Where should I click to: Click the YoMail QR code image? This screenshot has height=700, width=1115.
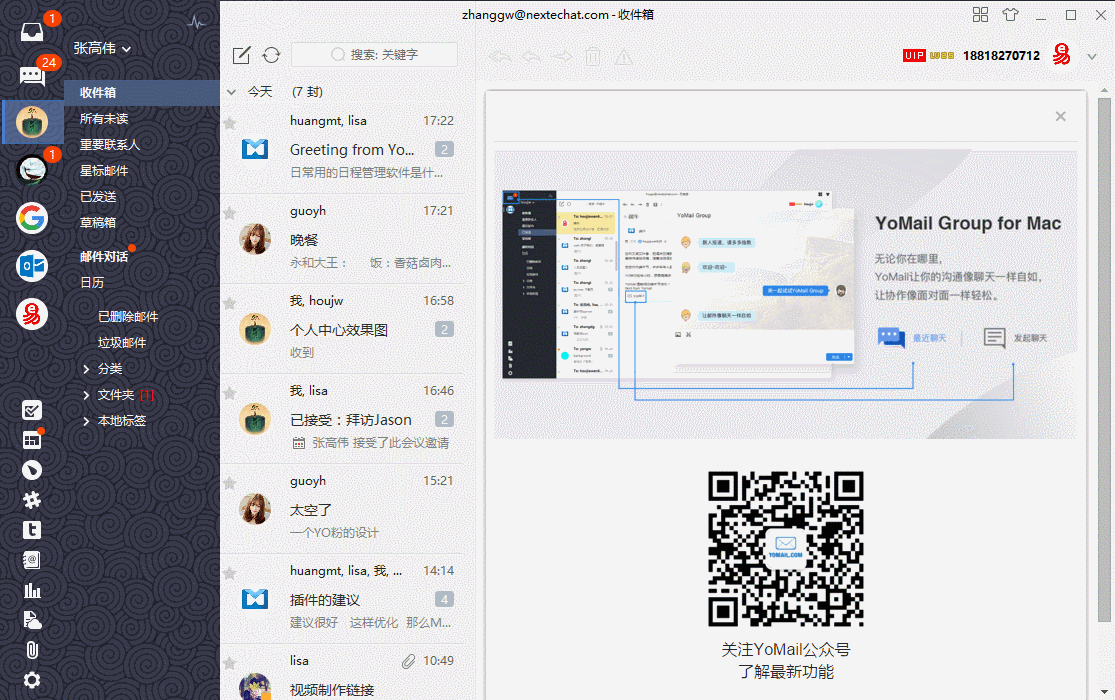coord(786,548)
